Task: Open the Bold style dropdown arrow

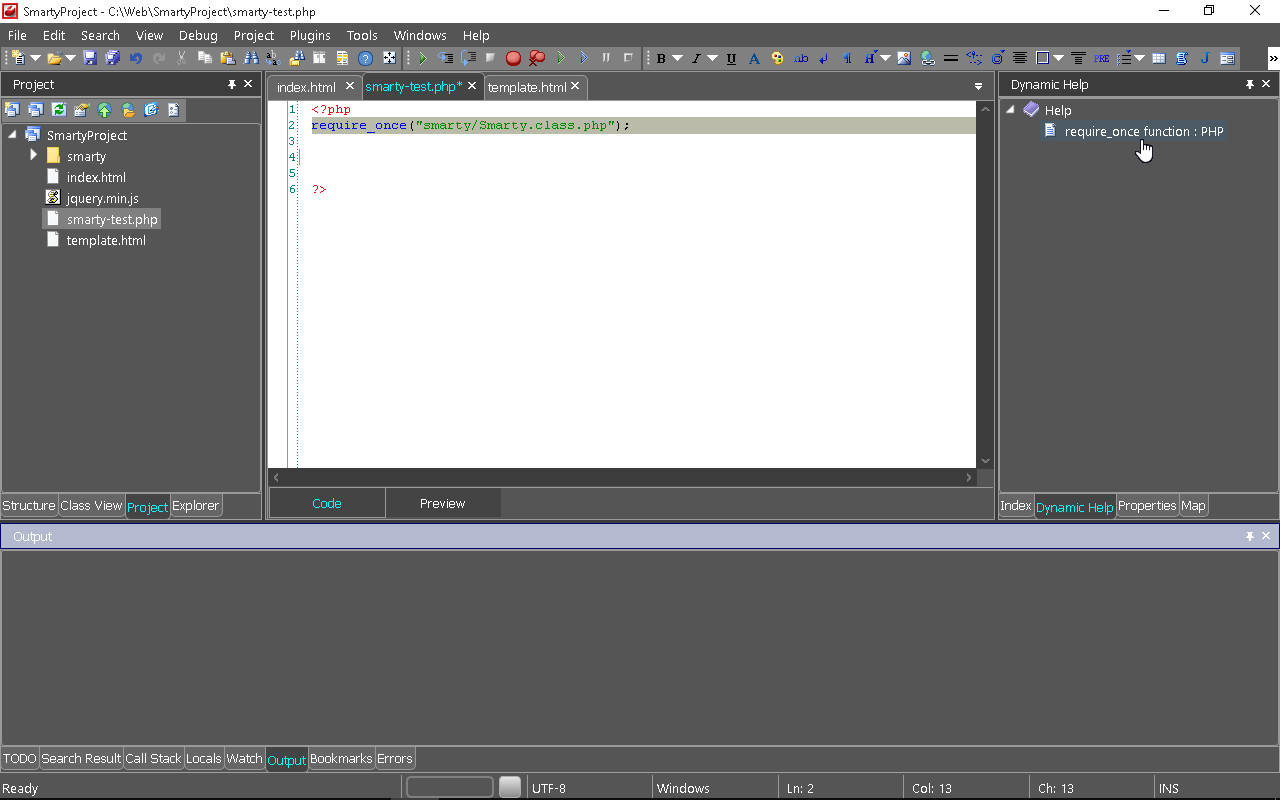Action: [677, 58]
